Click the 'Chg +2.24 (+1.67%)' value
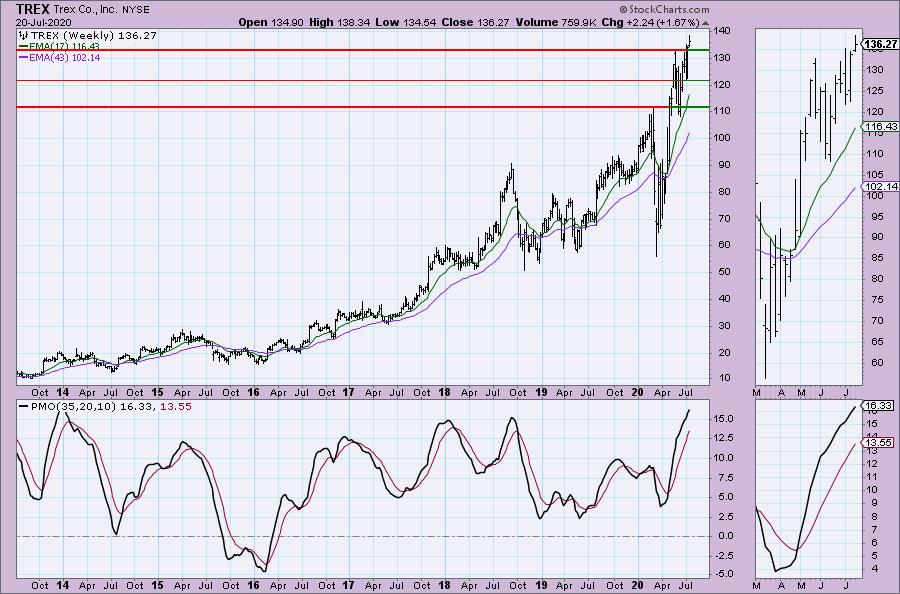The width and height of the screenshot is (900, 594). (x=650, y=22)
